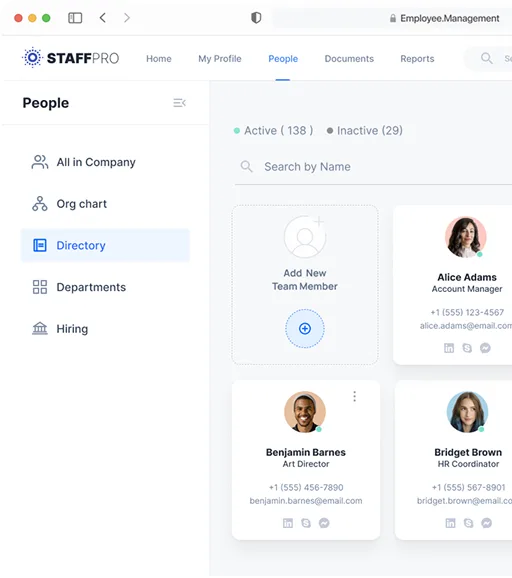
Task: Click the Account Manager job title
Action: click(x=467, y=289)
